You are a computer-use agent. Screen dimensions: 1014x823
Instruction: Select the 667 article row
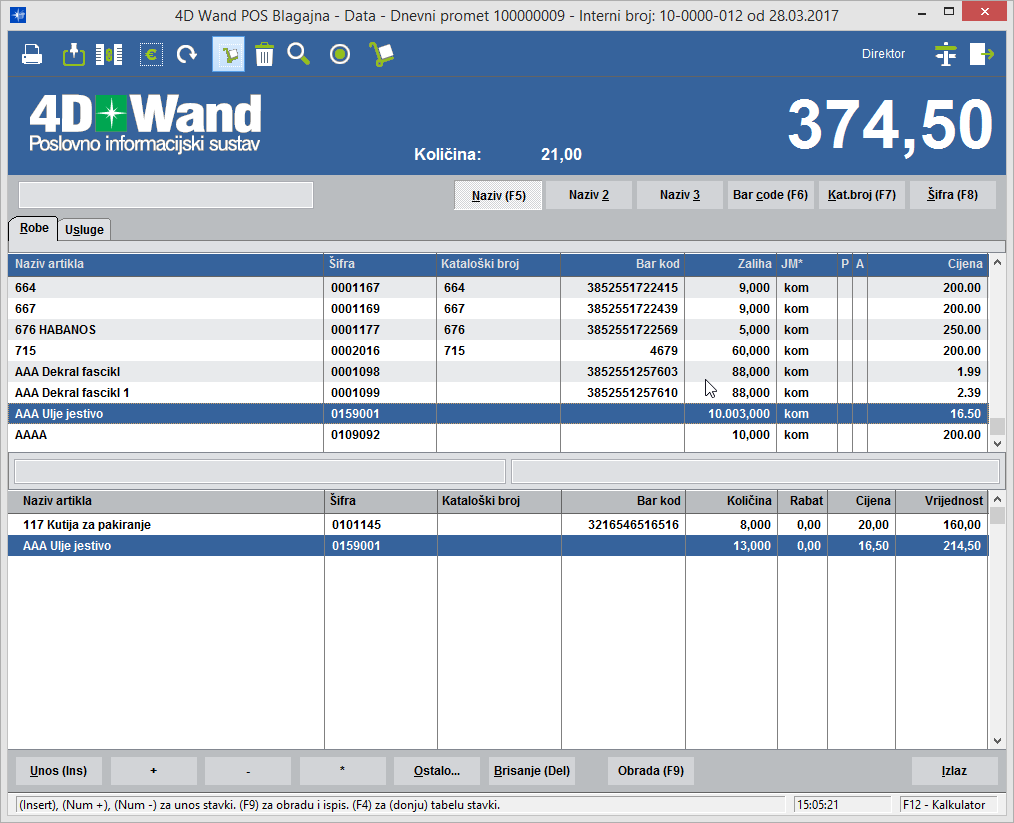pyautogui.click(x=498, y=308)
